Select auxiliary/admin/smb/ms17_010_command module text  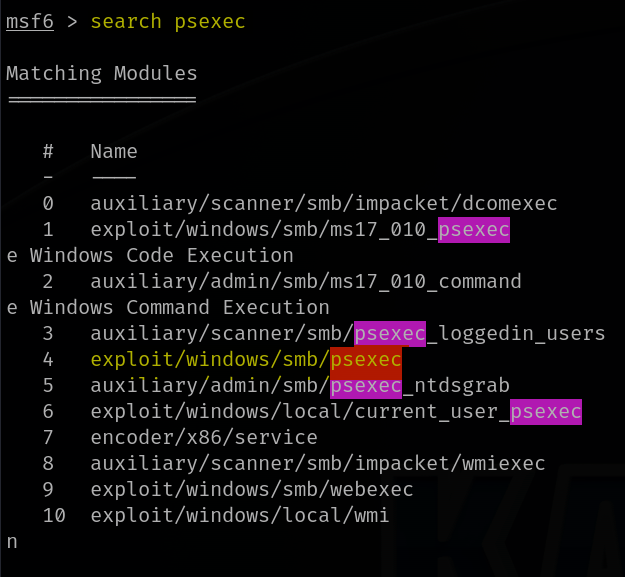click(x=305, y=282)
